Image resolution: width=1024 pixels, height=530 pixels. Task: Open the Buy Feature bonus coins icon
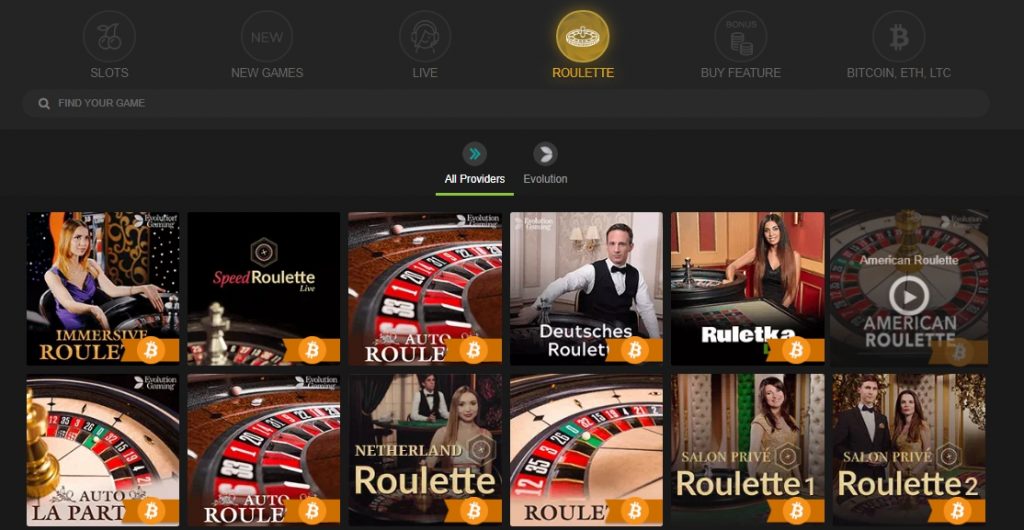(741, 37)
